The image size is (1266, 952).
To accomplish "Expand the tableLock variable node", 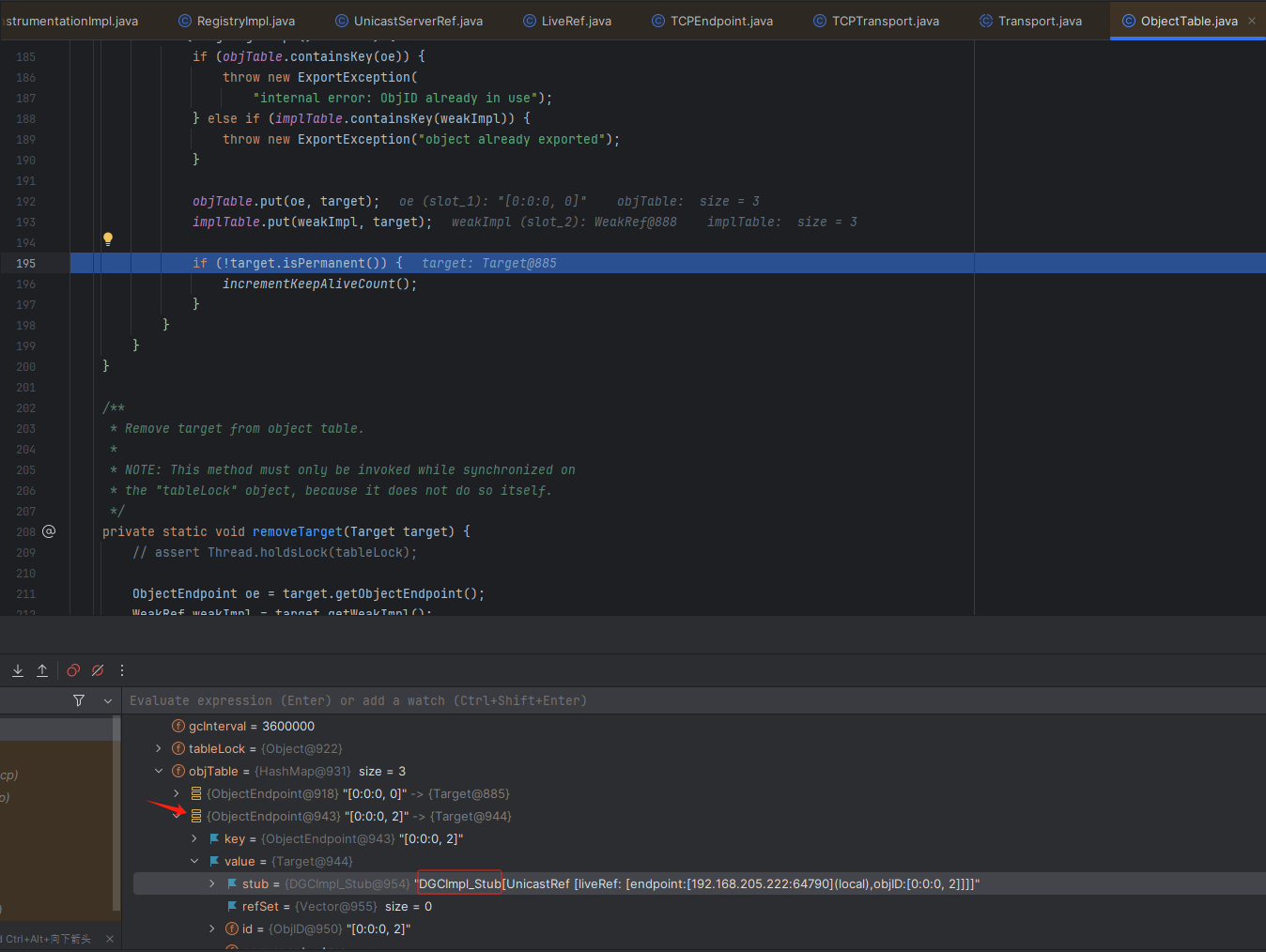I will tap(159, 748).
